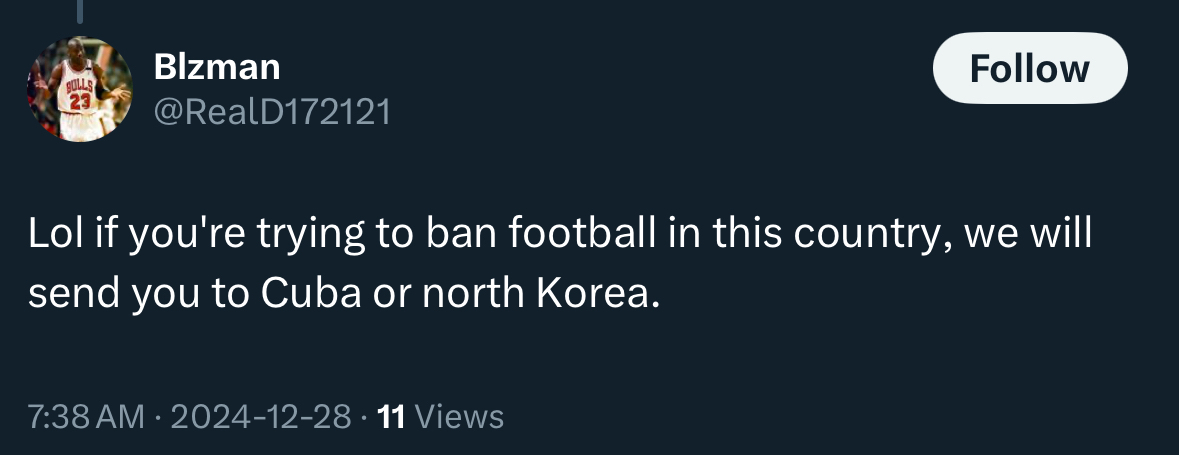Click the 7:38 AM timestamp
This screenshot has height=455, width=1179.
(86, 416)
